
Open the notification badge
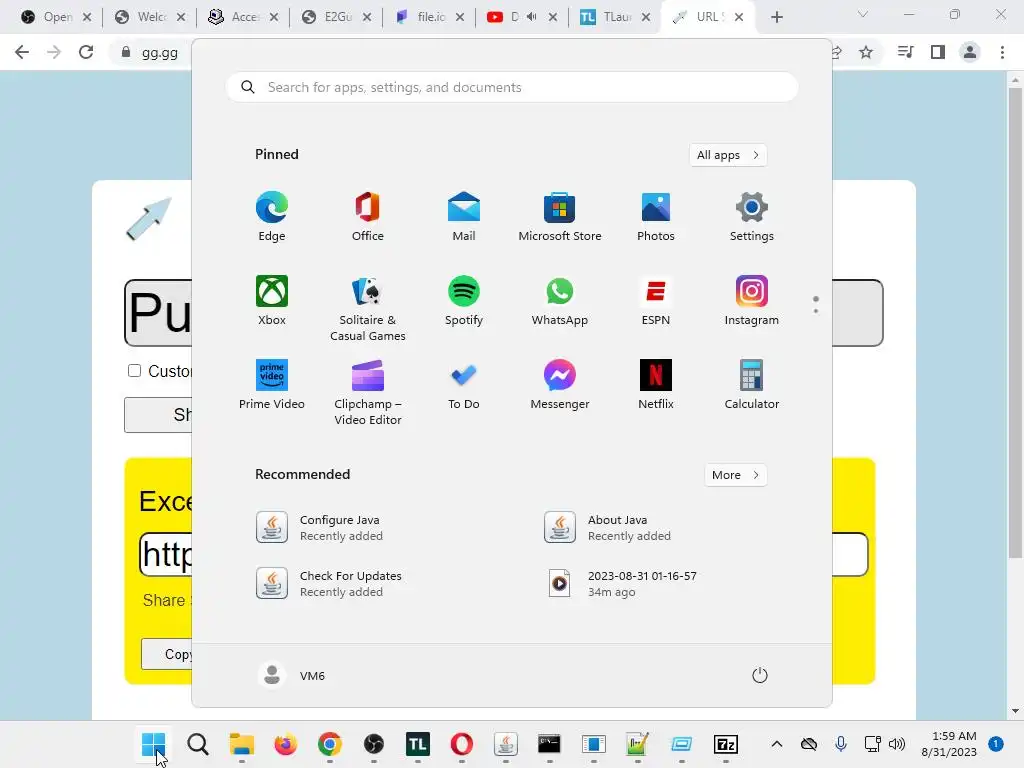coord(996,744)
